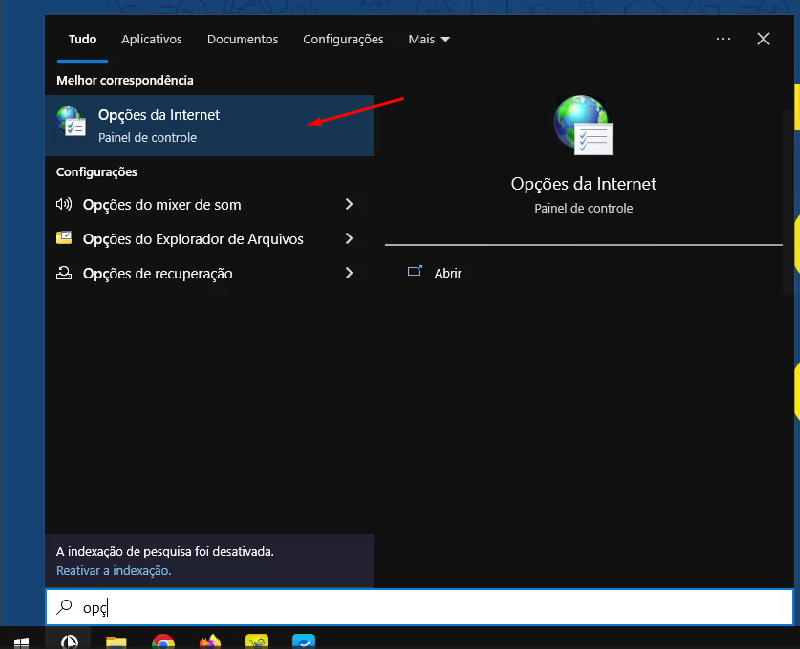
Task: Click inside the search text box
Action: 420,607
